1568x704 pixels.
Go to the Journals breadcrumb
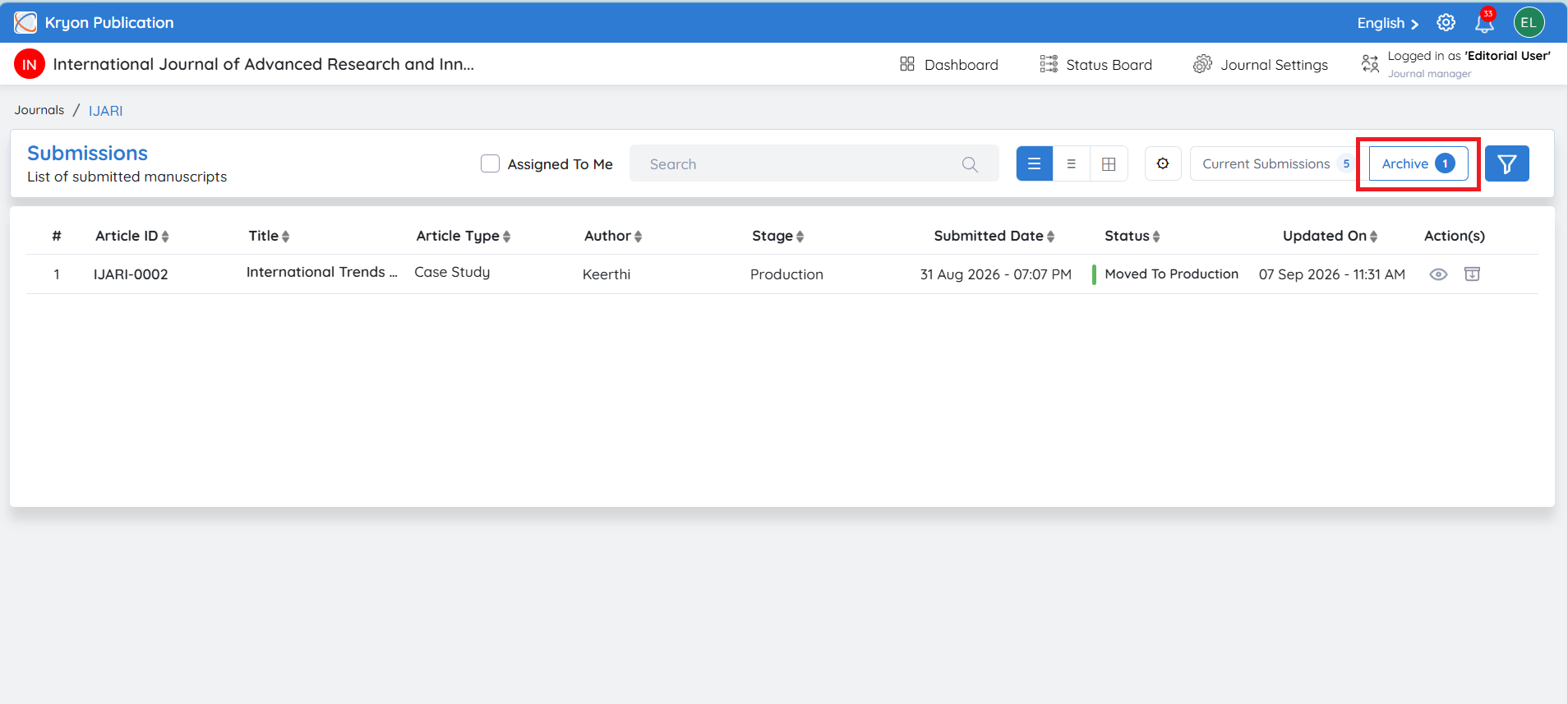coord(39,110)
